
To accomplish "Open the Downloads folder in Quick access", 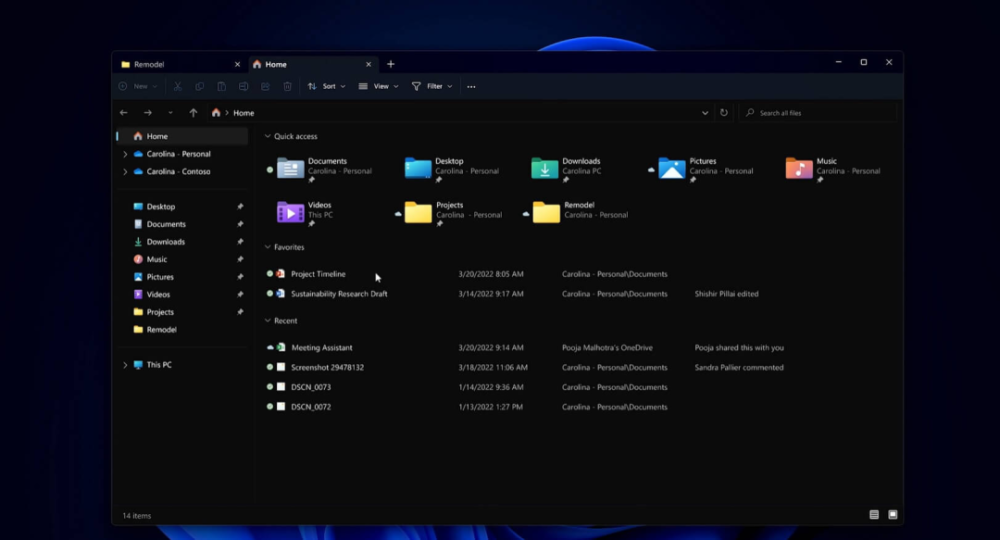I will coord(546,168).
